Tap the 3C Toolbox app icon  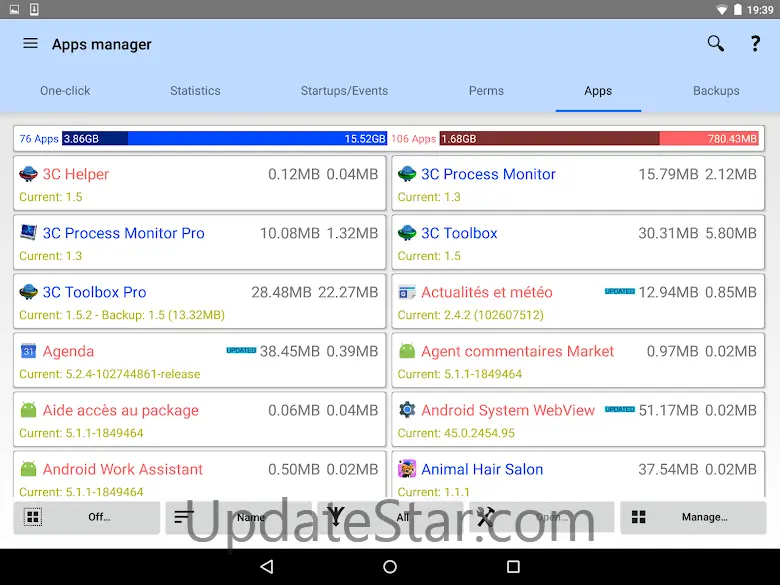407,233
